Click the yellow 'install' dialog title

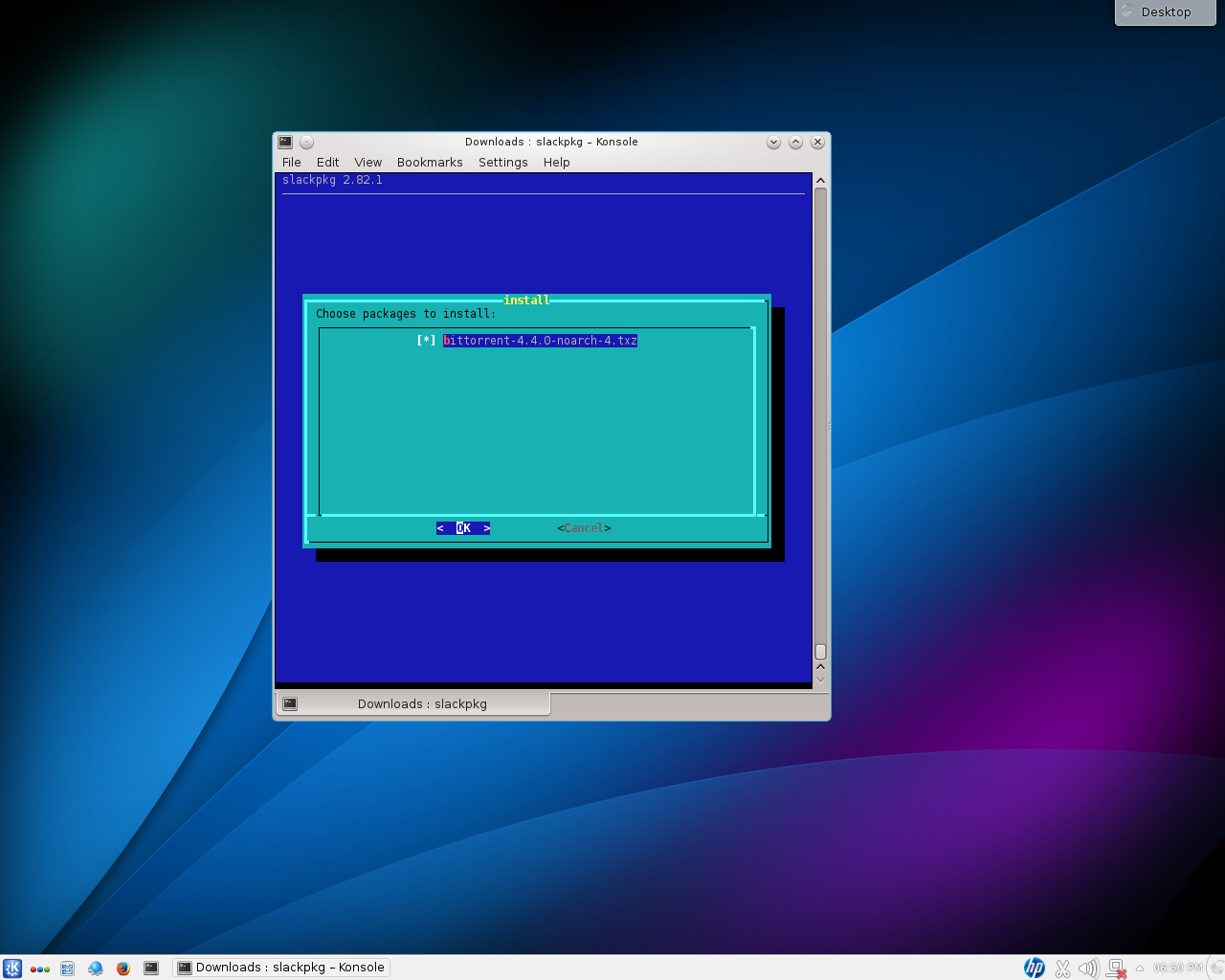[x=526, y=301]
